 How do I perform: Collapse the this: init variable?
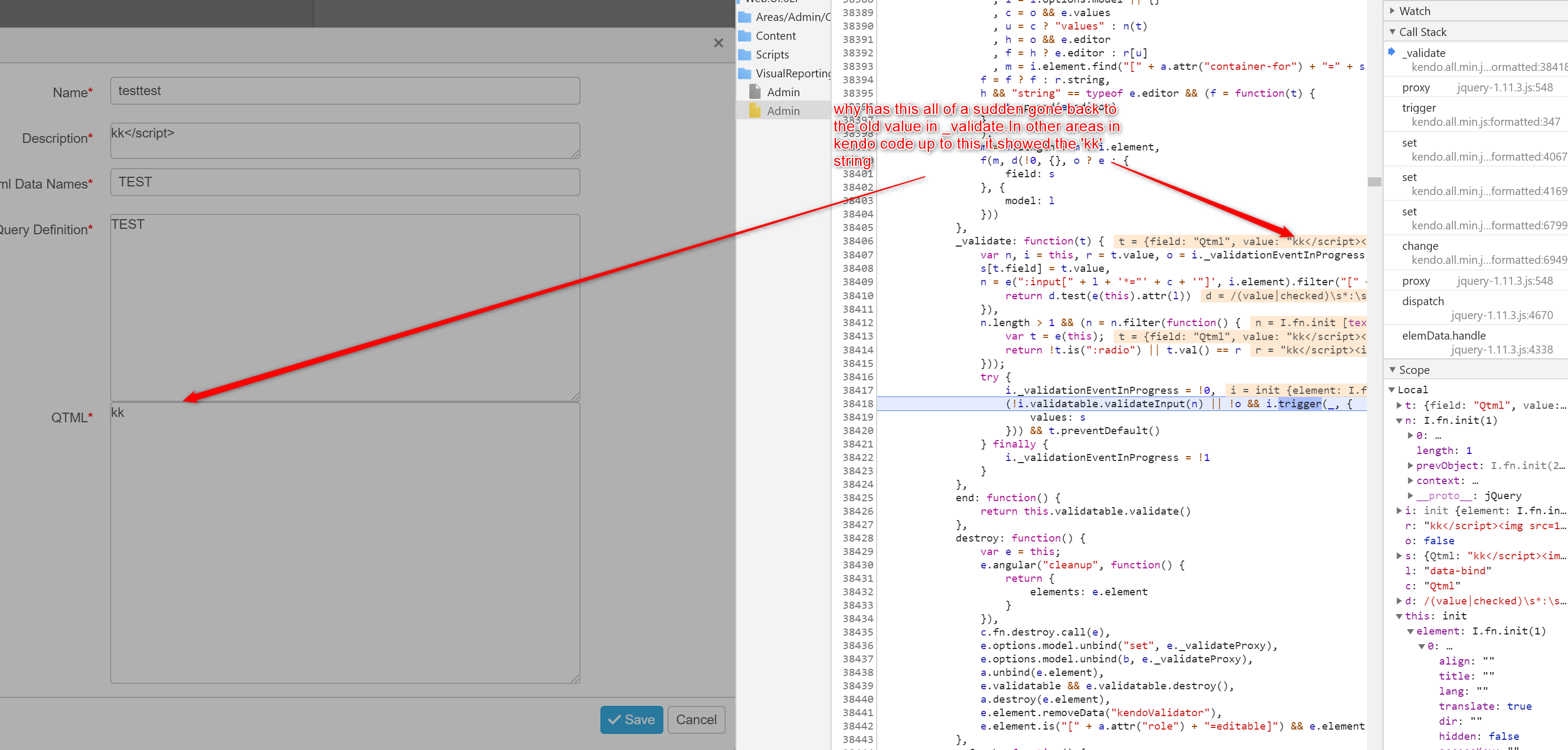pos(1399,616)
